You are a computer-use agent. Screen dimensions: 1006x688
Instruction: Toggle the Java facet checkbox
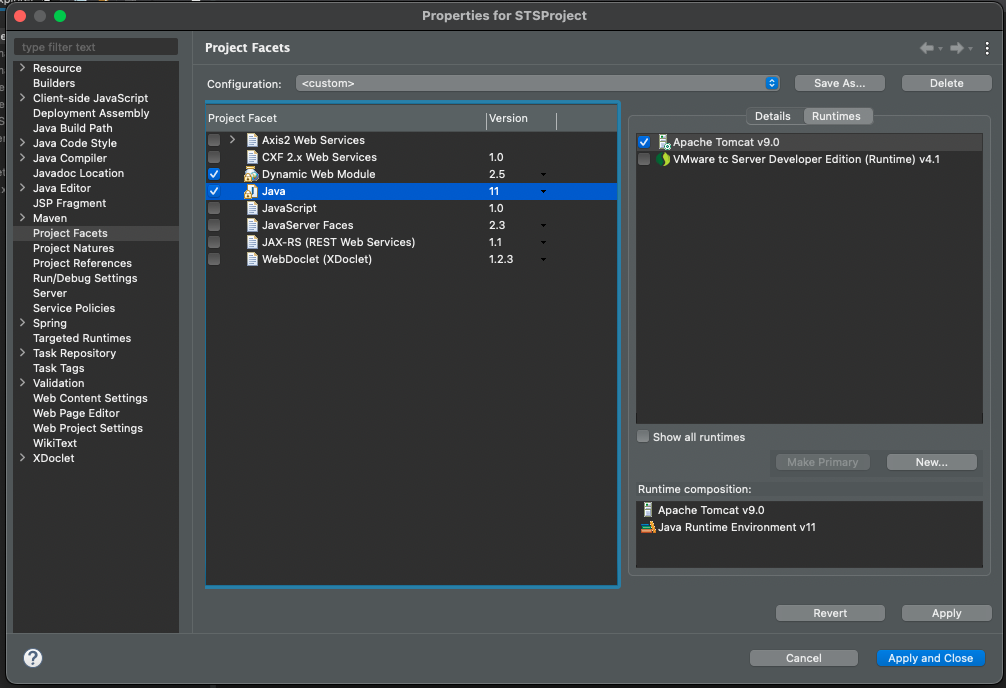click(x=214, y=191)
